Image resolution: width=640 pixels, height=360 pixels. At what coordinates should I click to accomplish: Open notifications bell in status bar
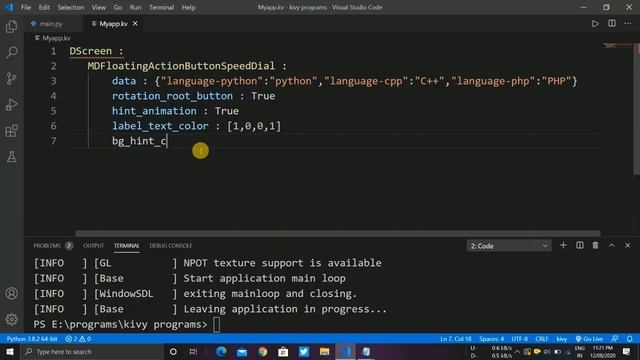630,339
